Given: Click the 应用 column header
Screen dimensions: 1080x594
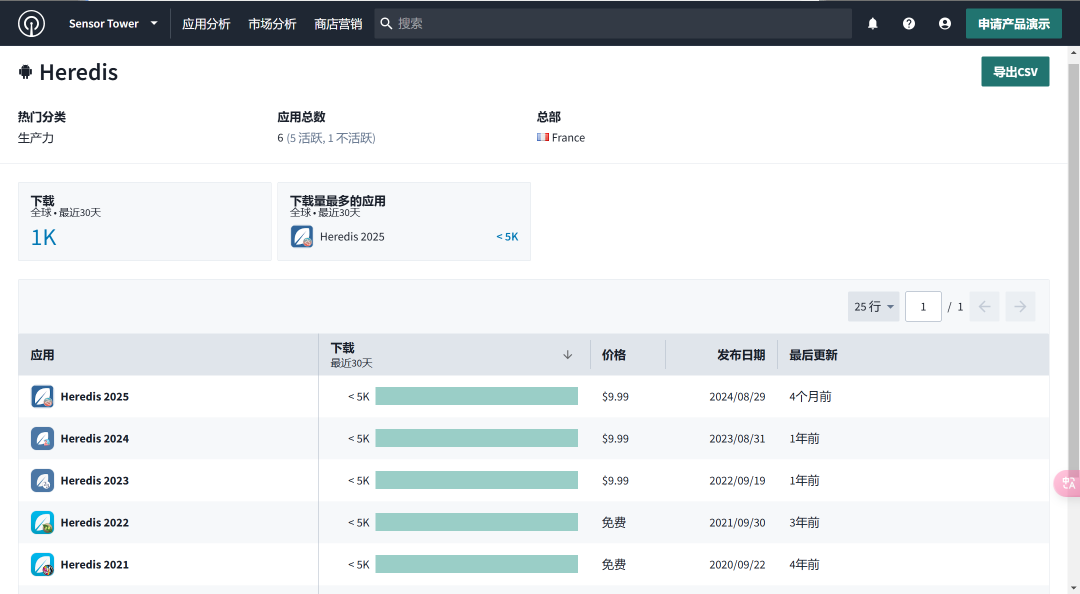Looking at the screenshot, I should tap(168, 355).
